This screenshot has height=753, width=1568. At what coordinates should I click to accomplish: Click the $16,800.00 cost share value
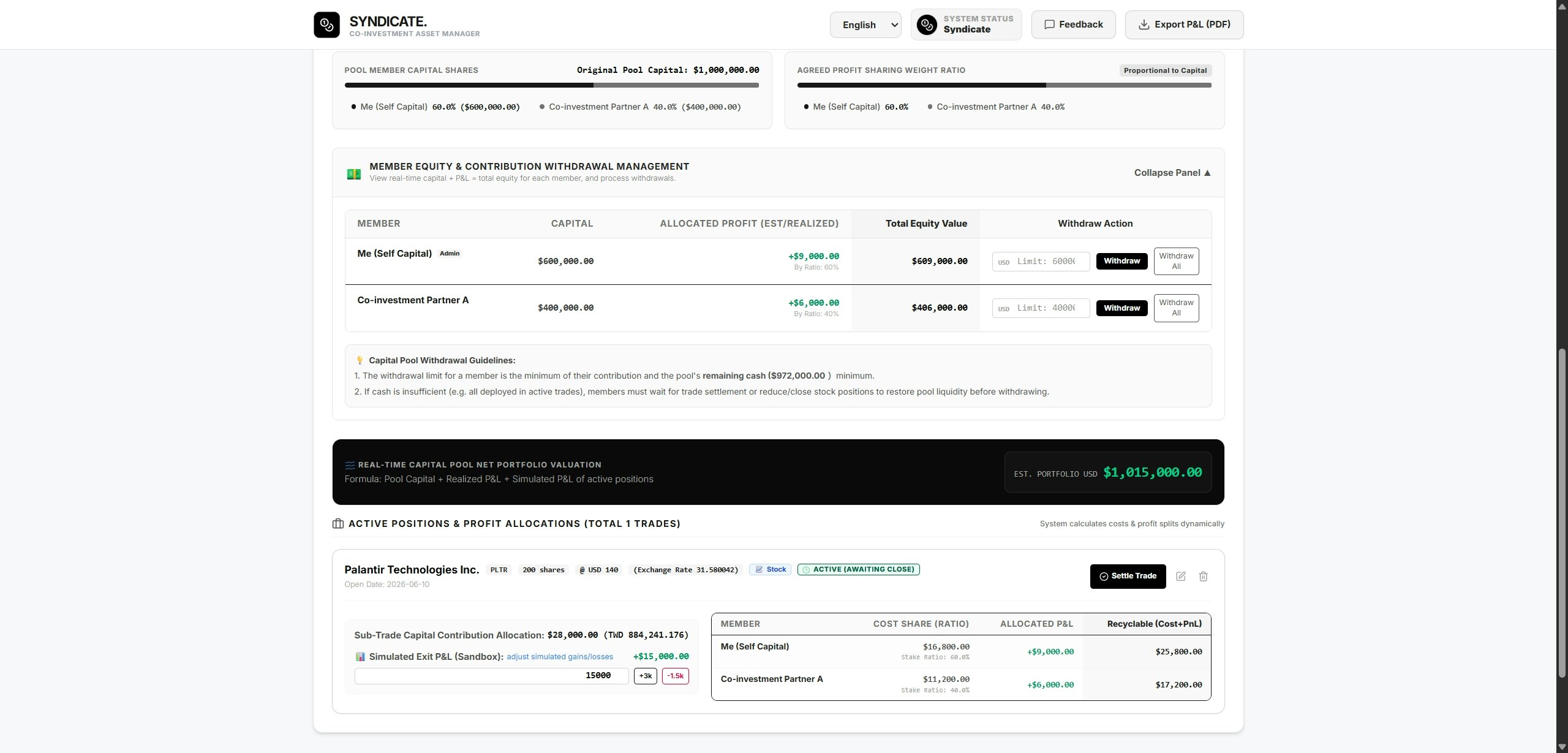946,647
